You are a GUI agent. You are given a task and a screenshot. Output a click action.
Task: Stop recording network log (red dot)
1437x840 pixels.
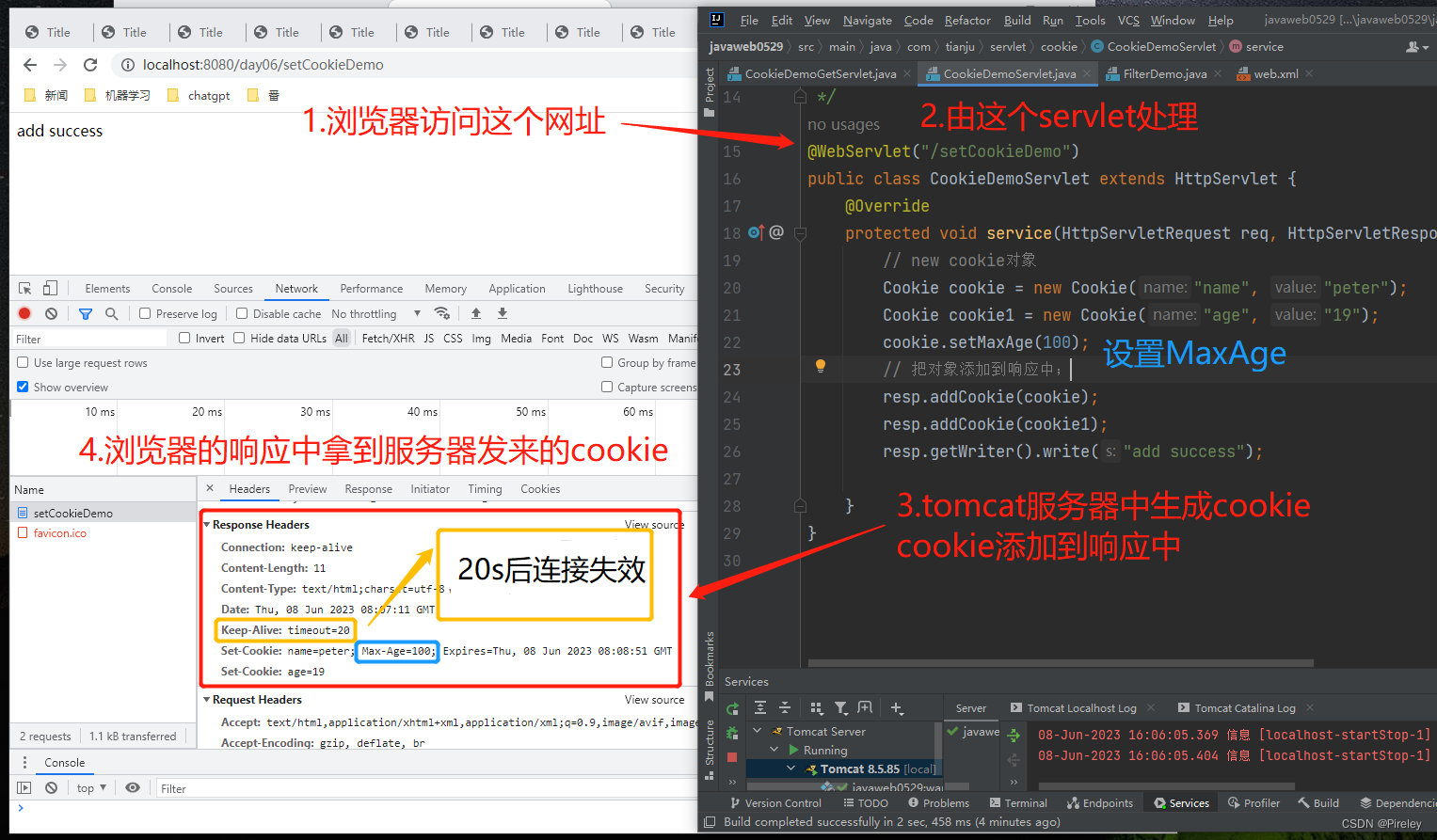pos(24,313)
